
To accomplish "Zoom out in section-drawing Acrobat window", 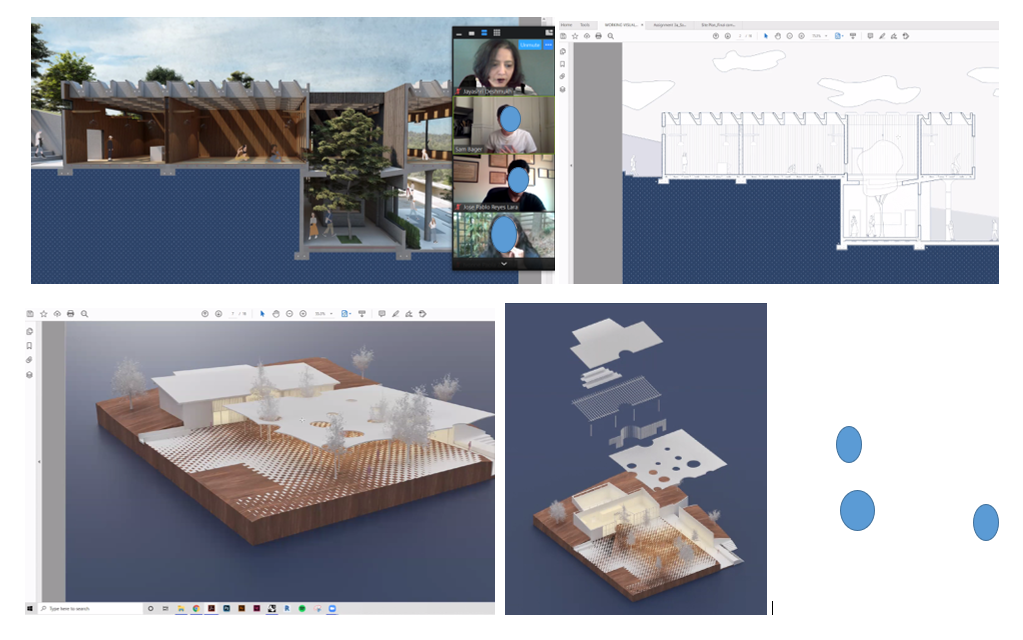I will coord(789,36).
